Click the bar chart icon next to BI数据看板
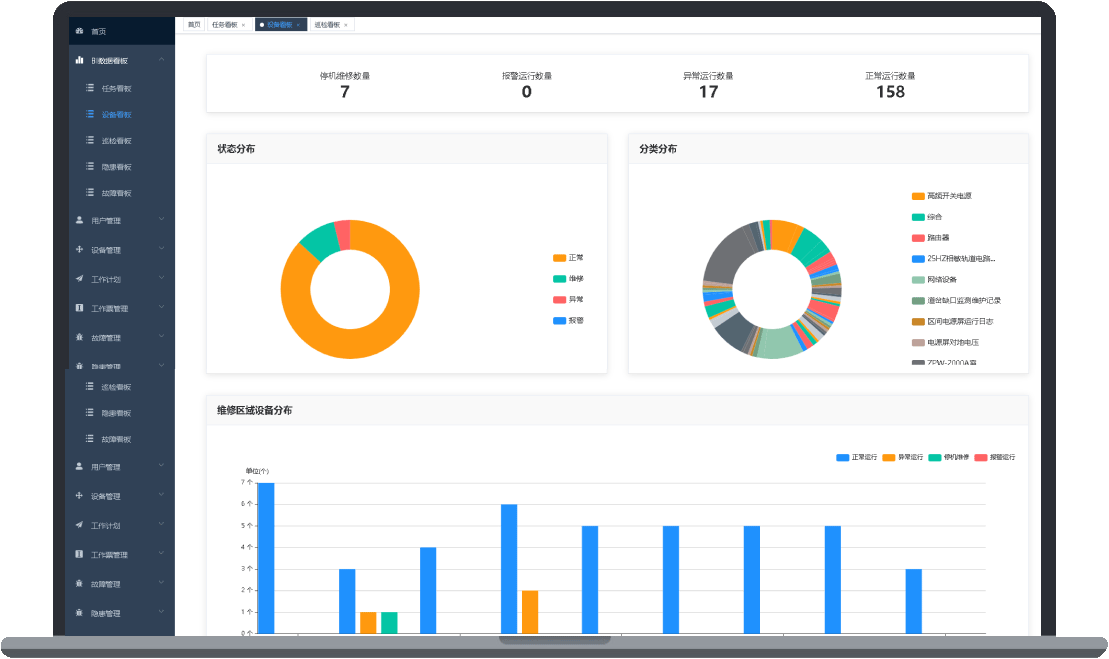 [x=80, y=60]
